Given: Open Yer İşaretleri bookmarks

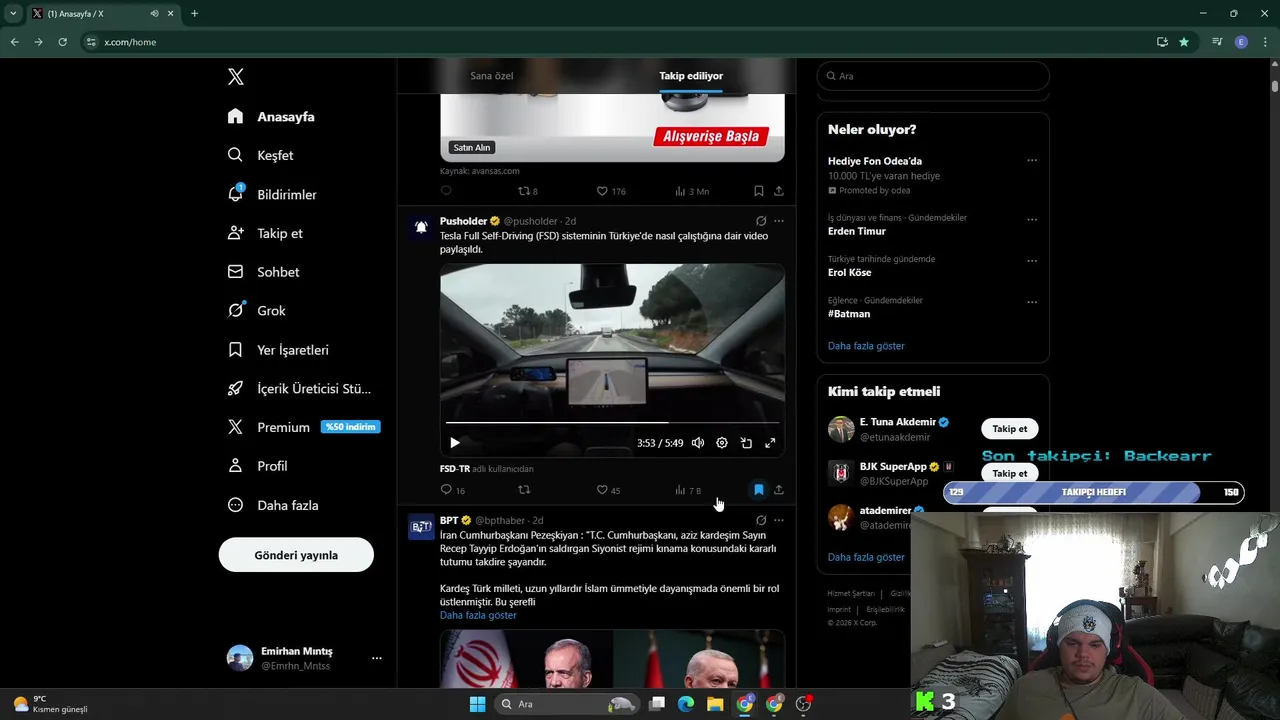Looking at the screenshot, I should (x=278, y=350).
